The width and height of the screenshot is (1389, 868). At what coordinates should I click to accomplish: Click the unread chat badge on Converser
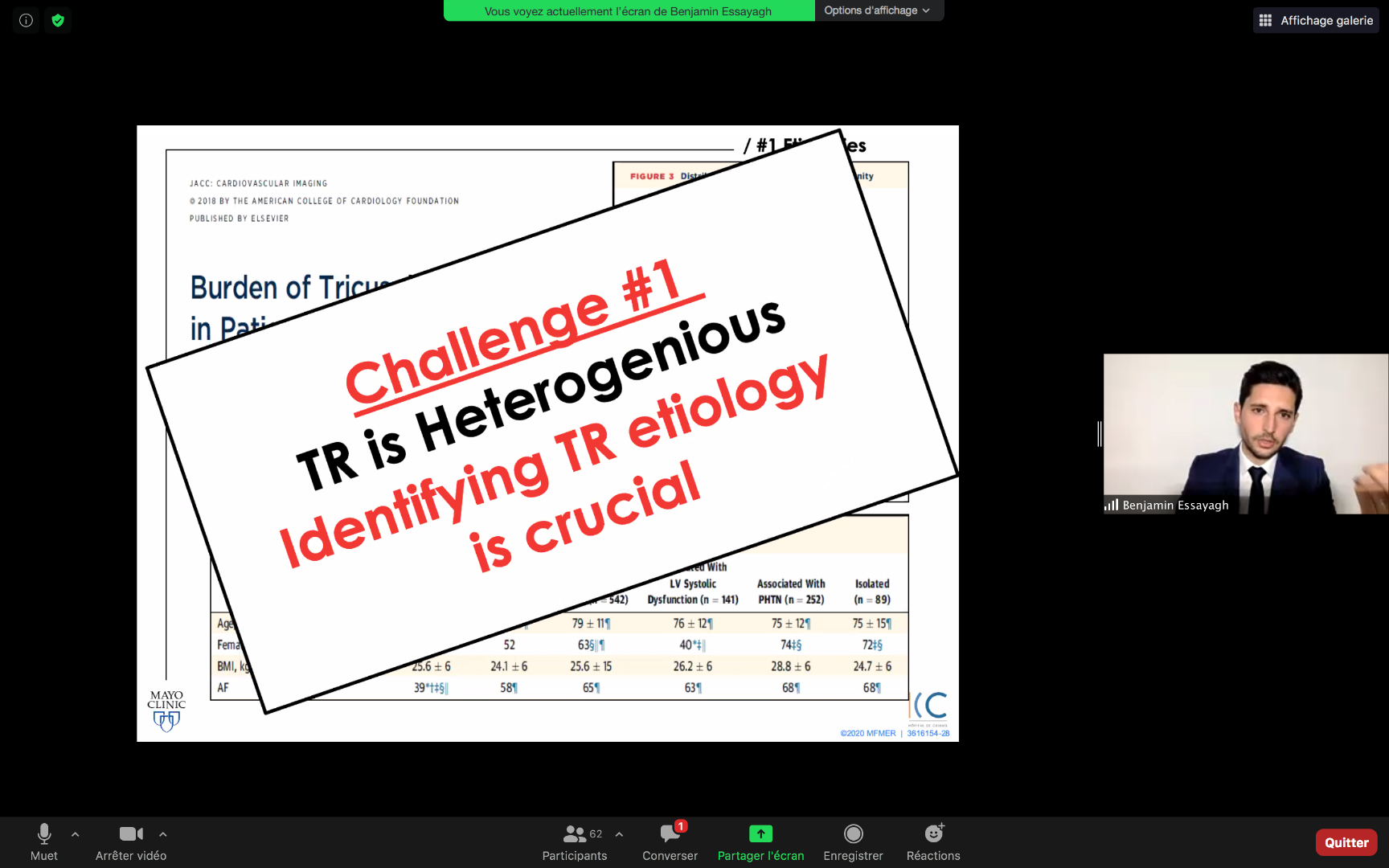coord(681,825)
